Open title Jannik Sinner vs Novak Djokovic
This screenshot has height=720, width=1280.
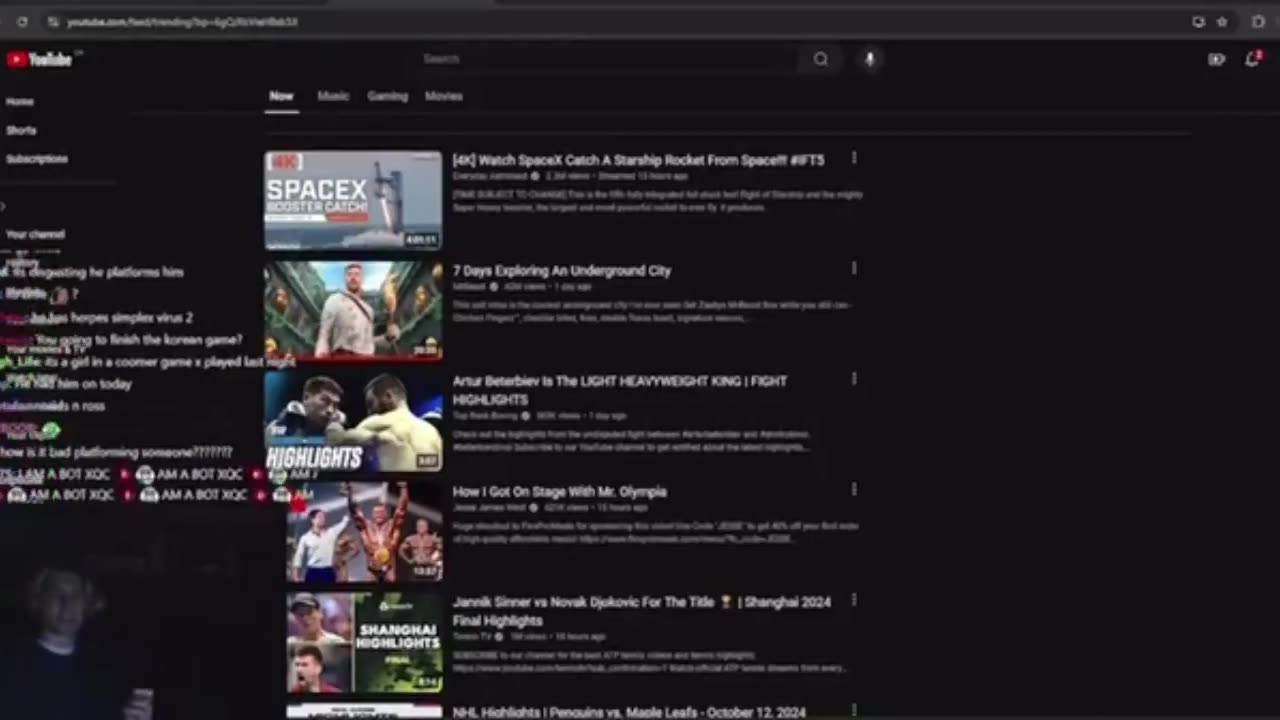[641, 611]
